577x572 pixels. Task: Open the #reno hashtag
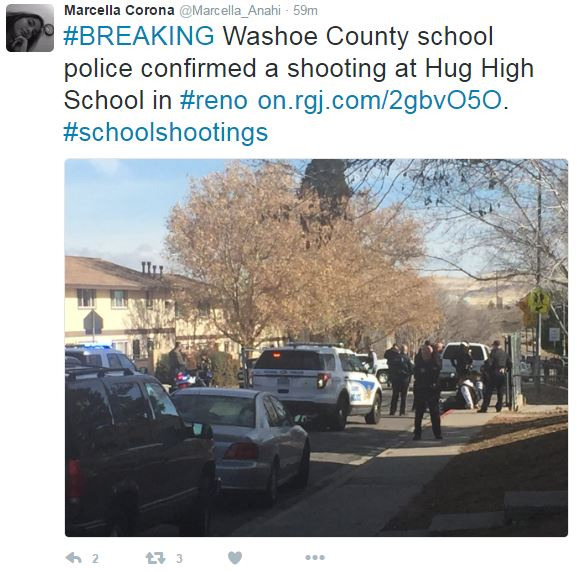[x=214, y=100]
